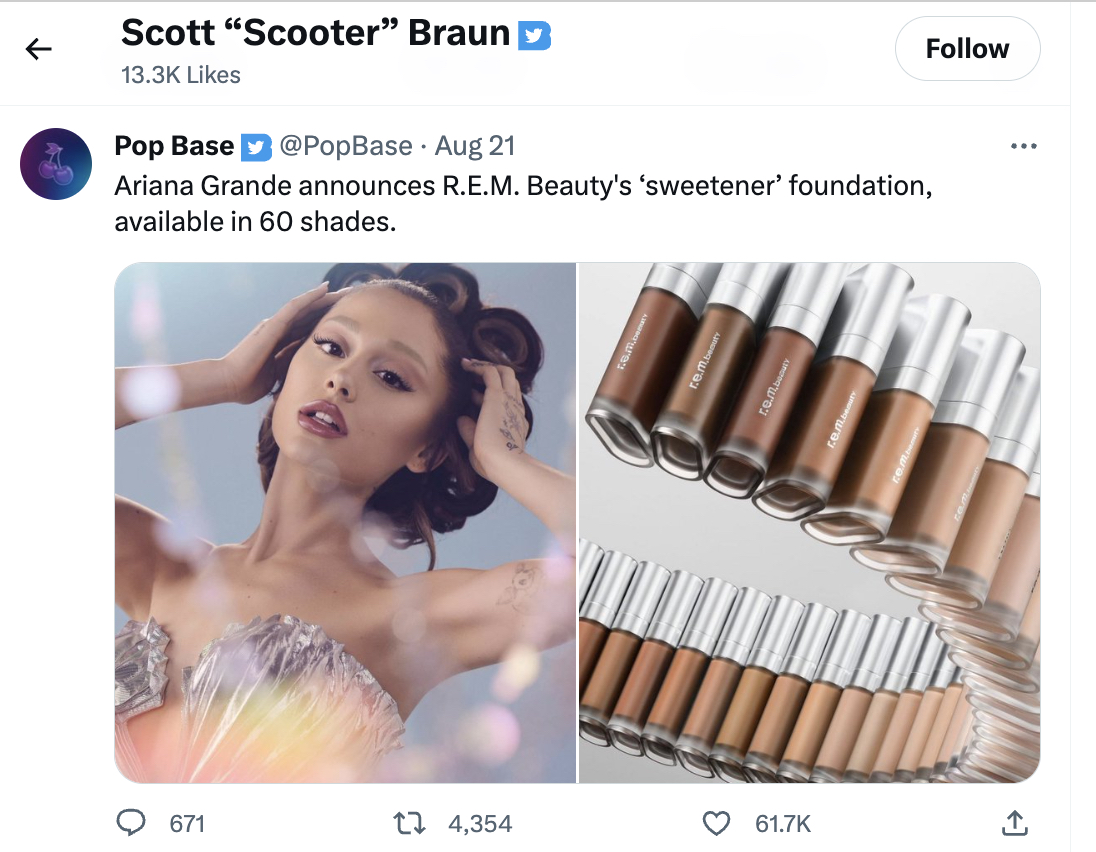1096x852 pixels.
Task: Click Pop Base's verified badge
Action: point(257,147)
